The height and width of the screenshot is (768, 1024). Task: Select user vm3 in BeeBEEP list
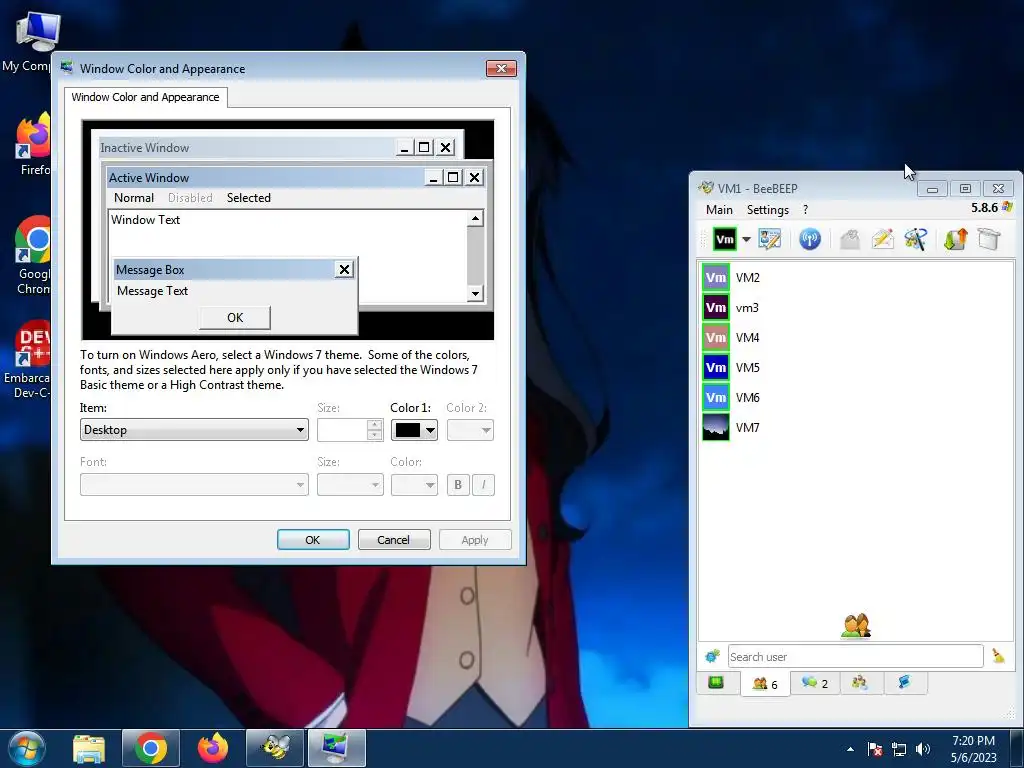[856, 308]
